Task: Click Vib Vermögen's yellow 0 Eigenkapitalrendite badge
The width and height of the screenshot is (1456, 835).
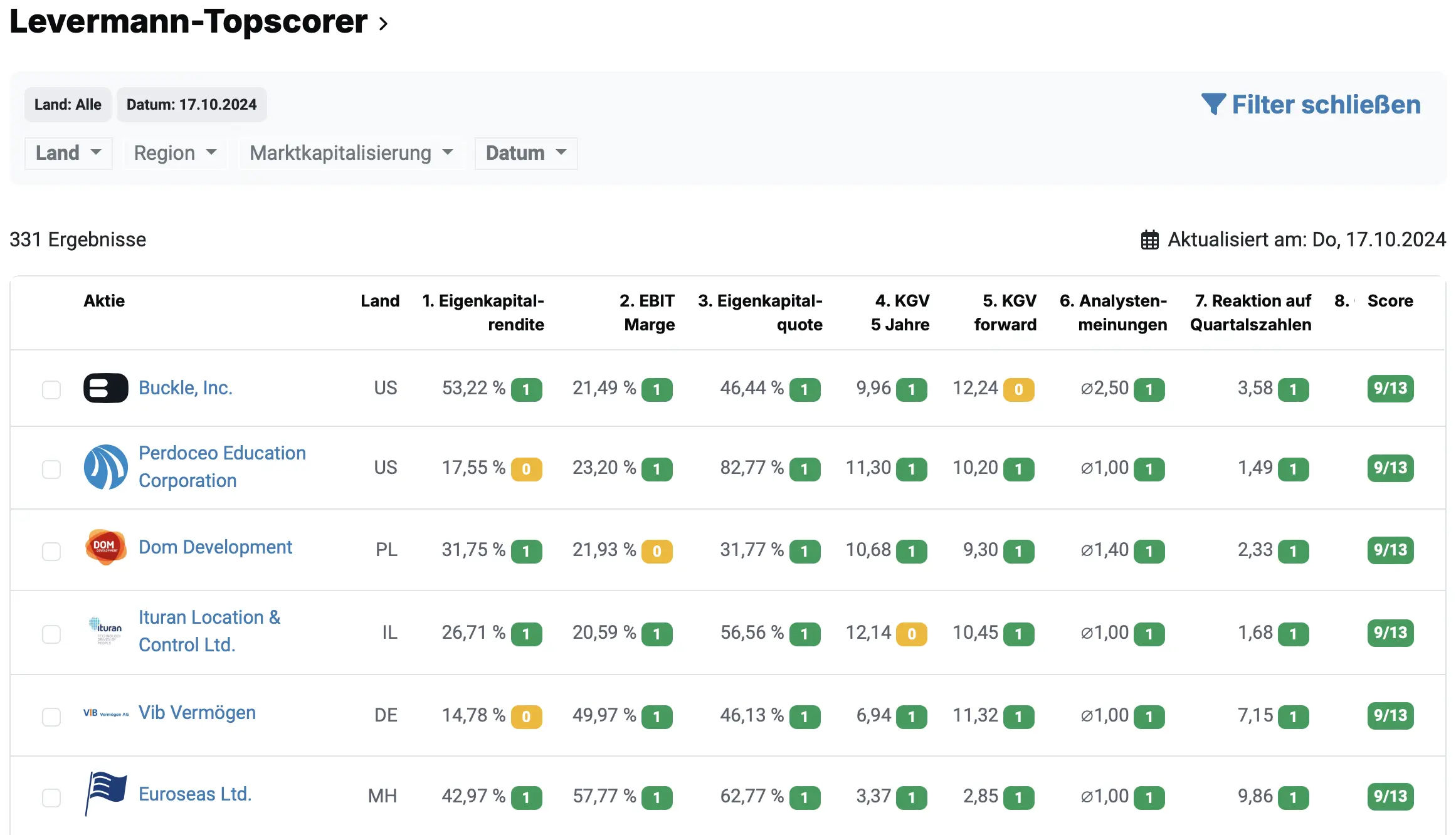Action: coord(526,717)
